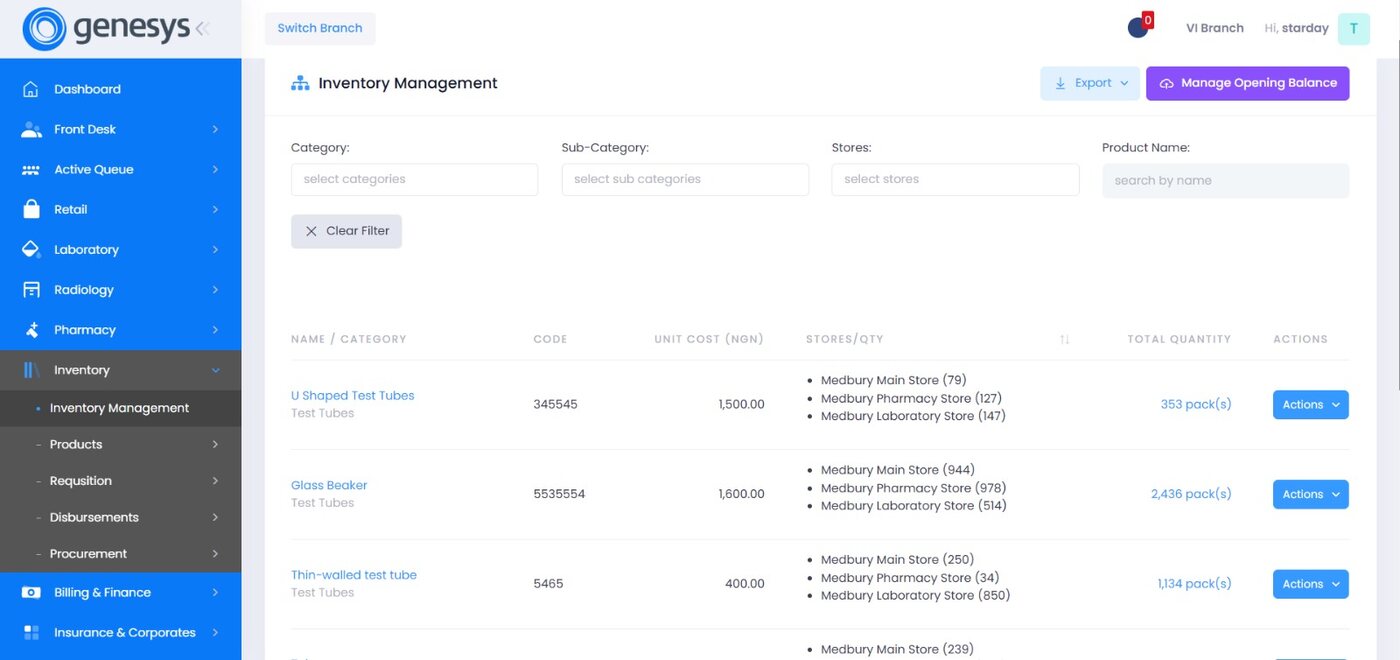Open the Export dropdown

(1090, 83)
